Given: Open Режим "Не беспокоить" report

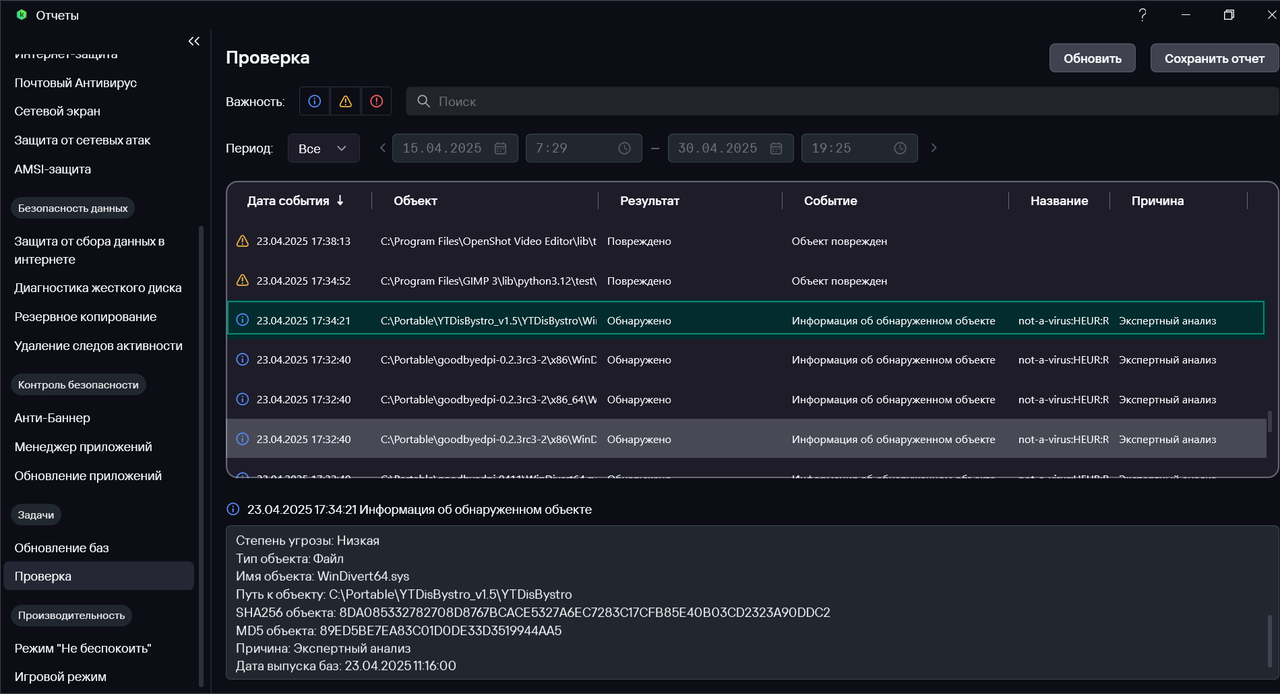Looking at the screenshot, I should (x=83, y=648).
